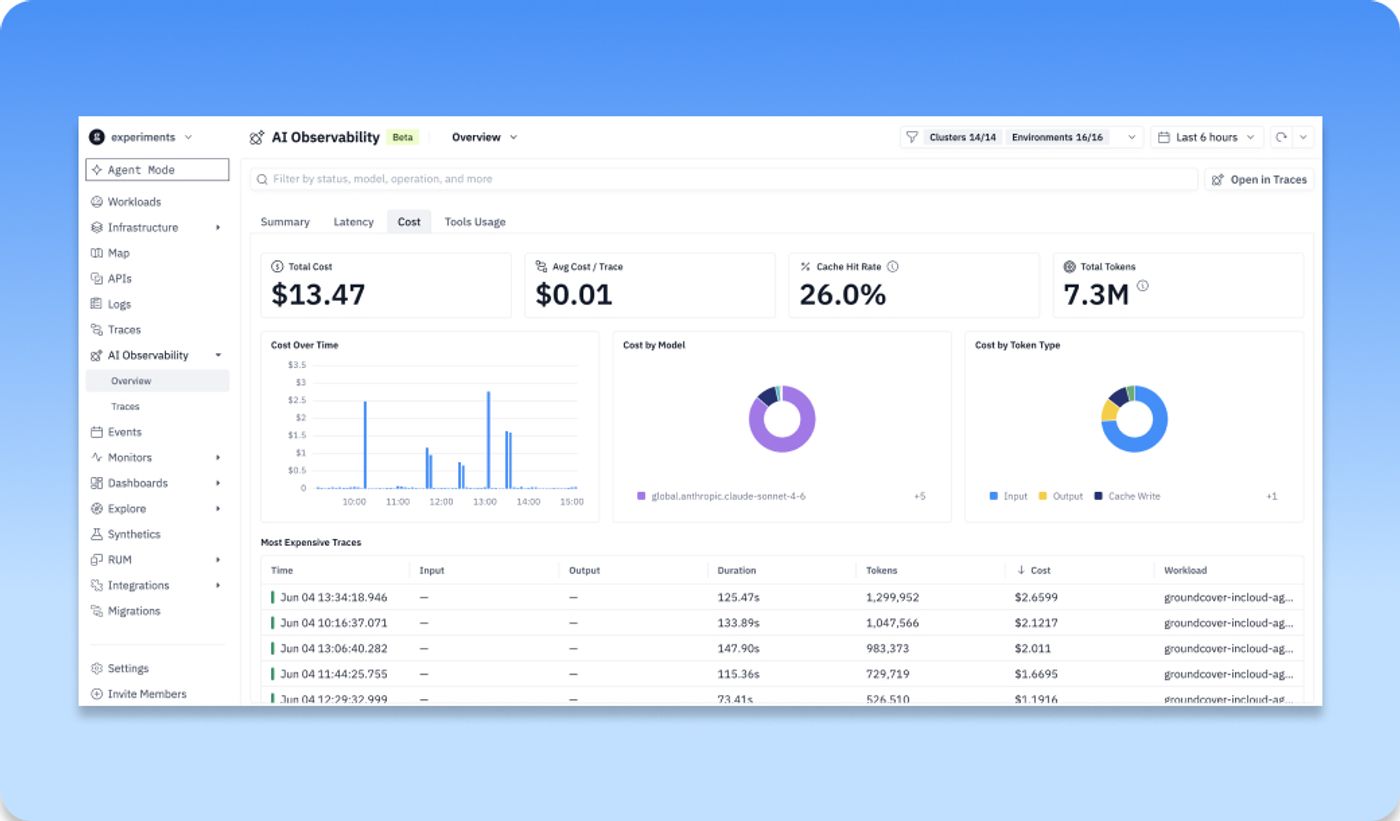Screen dimensions: 1400x821
Task: Click the Settings gear icon
Action: (97, 668)
